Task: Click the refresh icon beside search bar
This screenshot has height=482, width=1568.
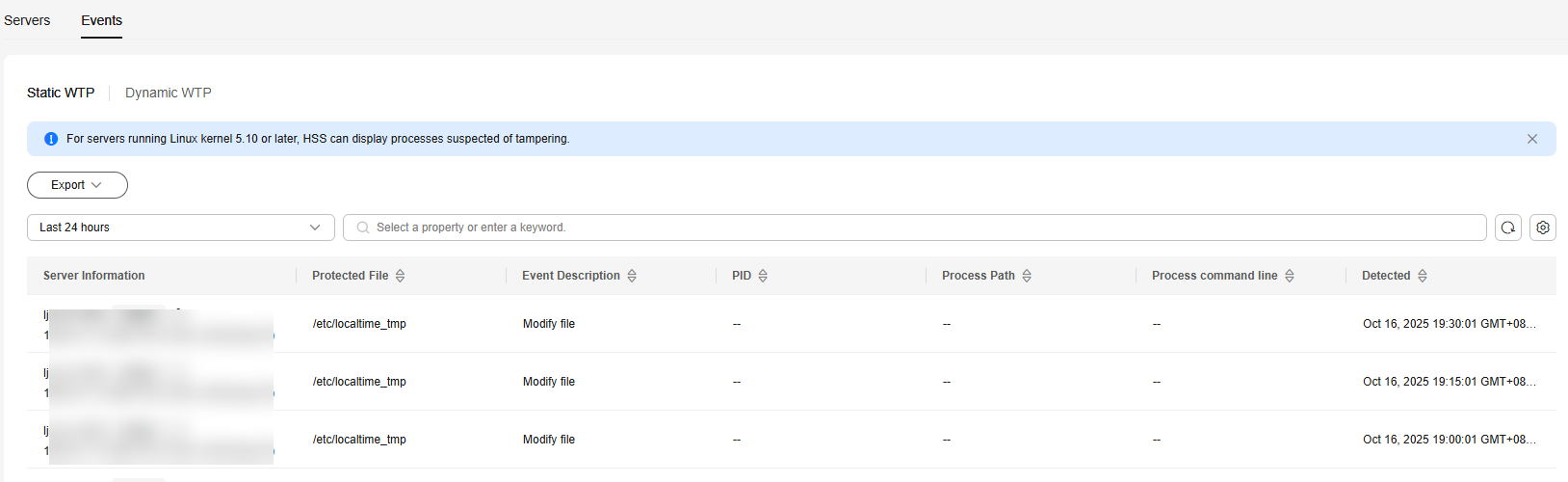Action: tap(1507, 228)
